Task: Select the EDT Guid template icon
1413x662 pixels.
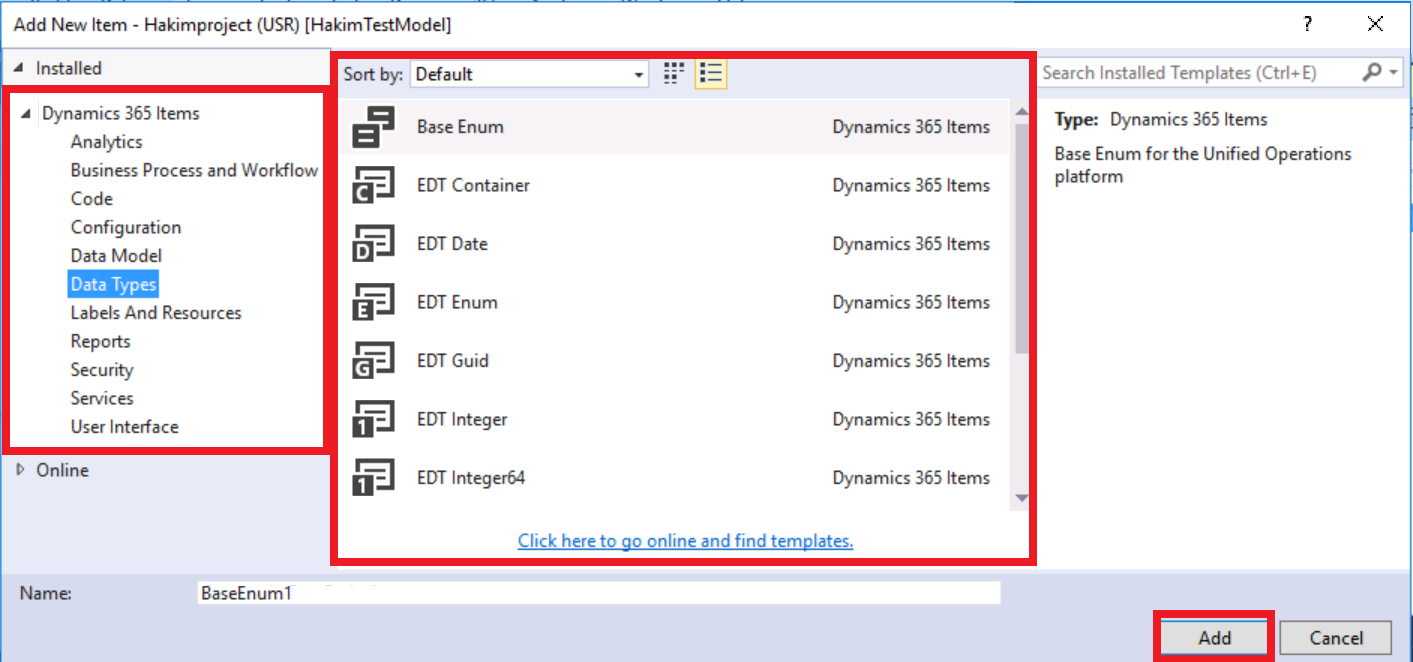Action: pos(374,361)
